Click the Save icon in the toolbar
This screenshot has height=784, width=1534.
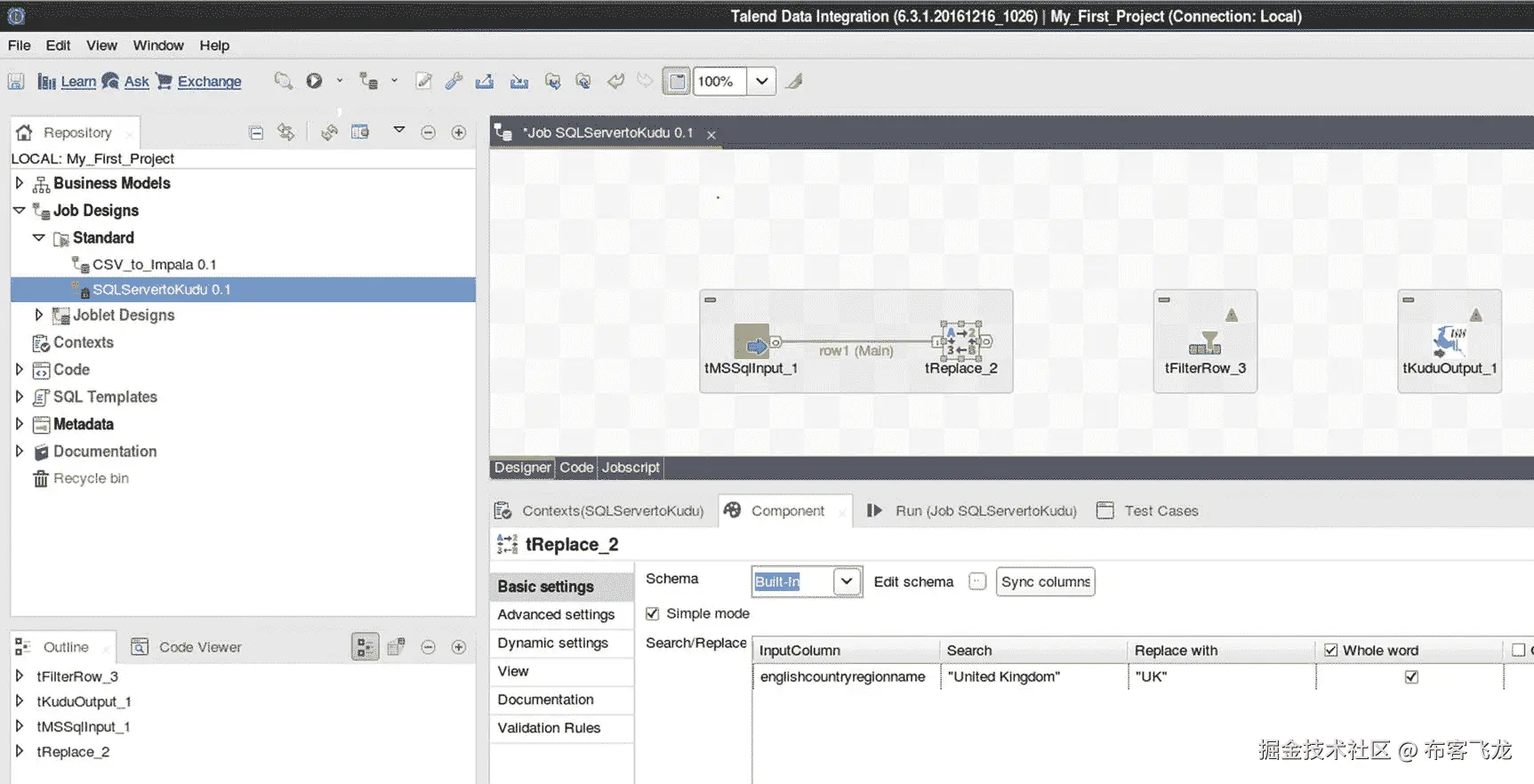16,82
